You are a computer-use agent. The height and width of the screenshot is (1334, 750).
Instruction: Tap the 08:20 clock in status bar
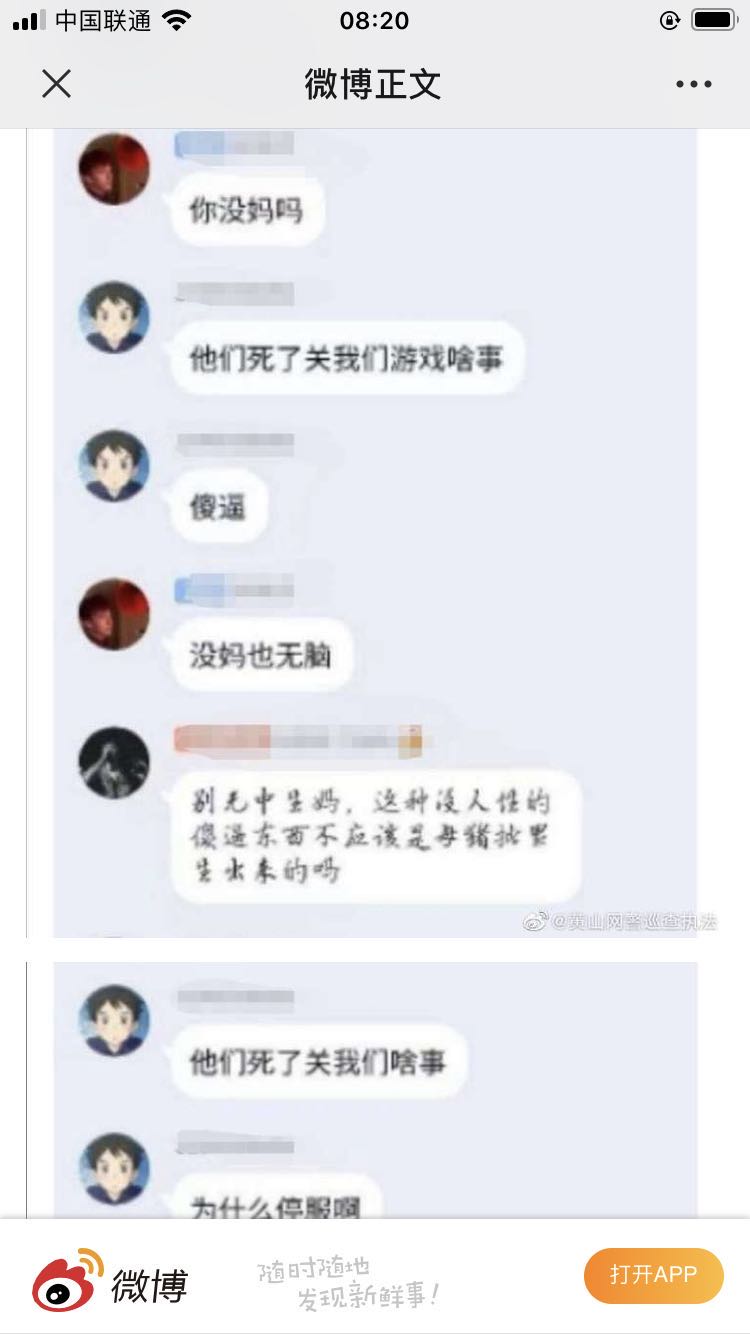coord(375,20)
